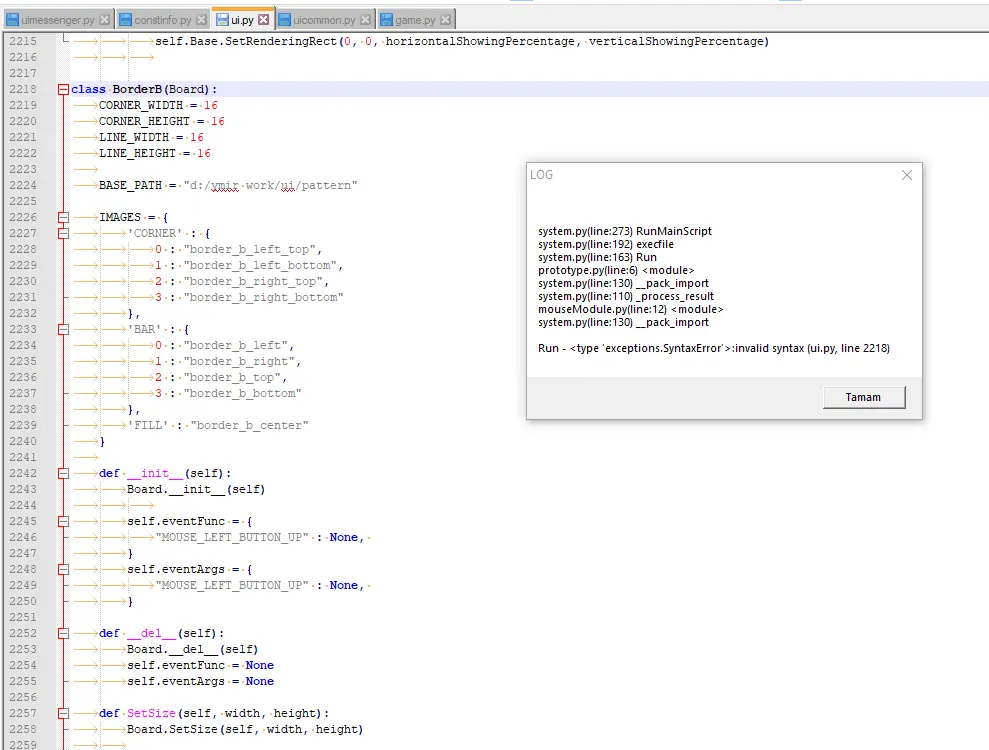
Task: Switch to the constinfo.py tab
Action: (x=163, y=20)
